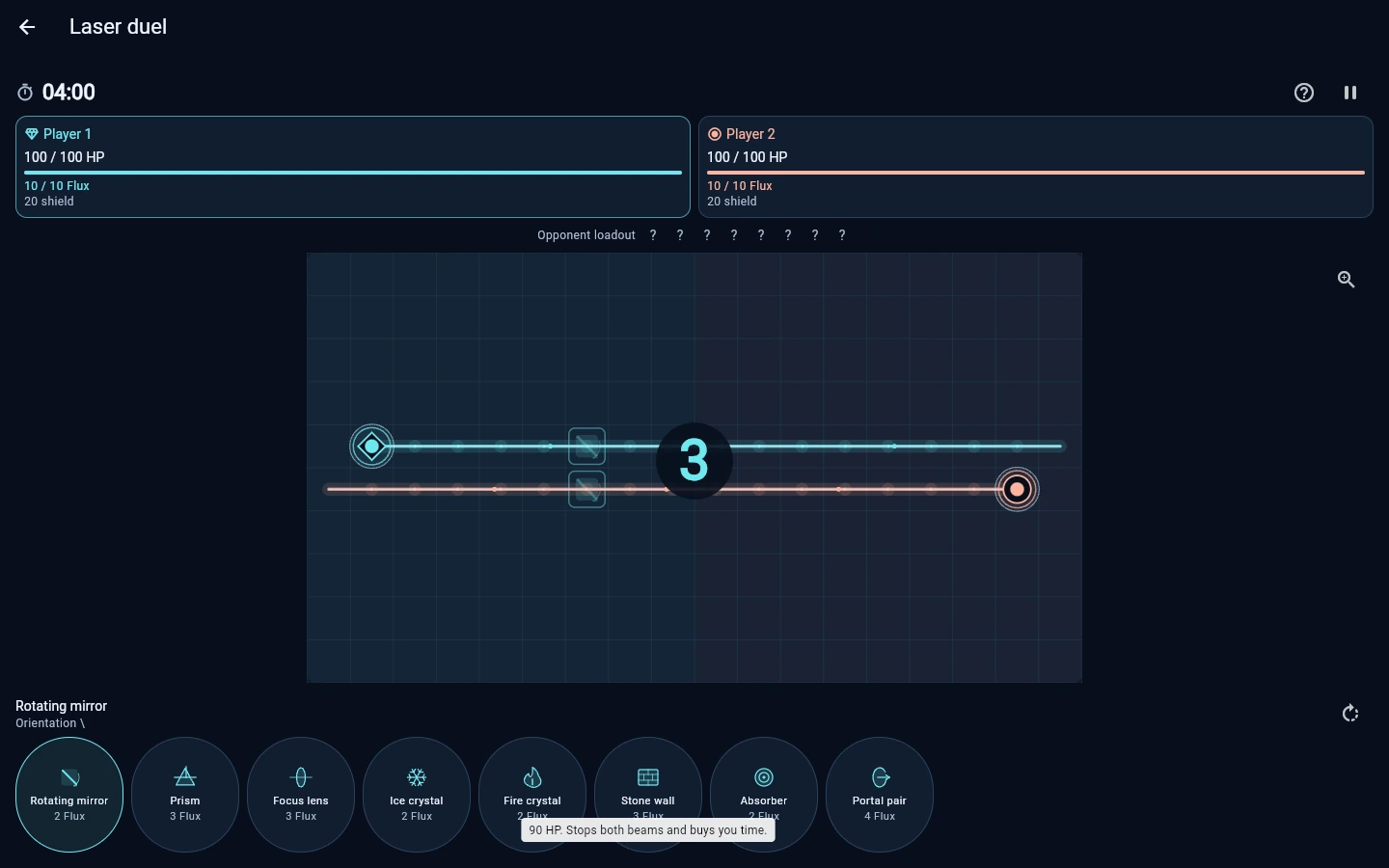Select the Fire crystal piece
This screenshot has height=868, width=1389.
pos(532,795)
